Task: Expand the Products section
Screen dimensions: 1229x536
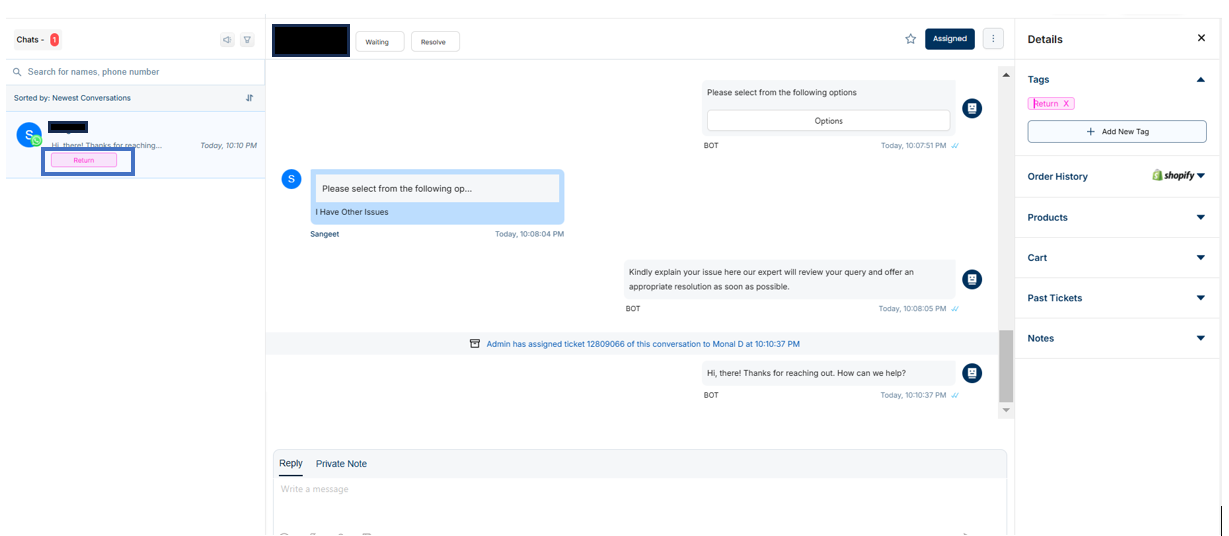Action: 1201,217
